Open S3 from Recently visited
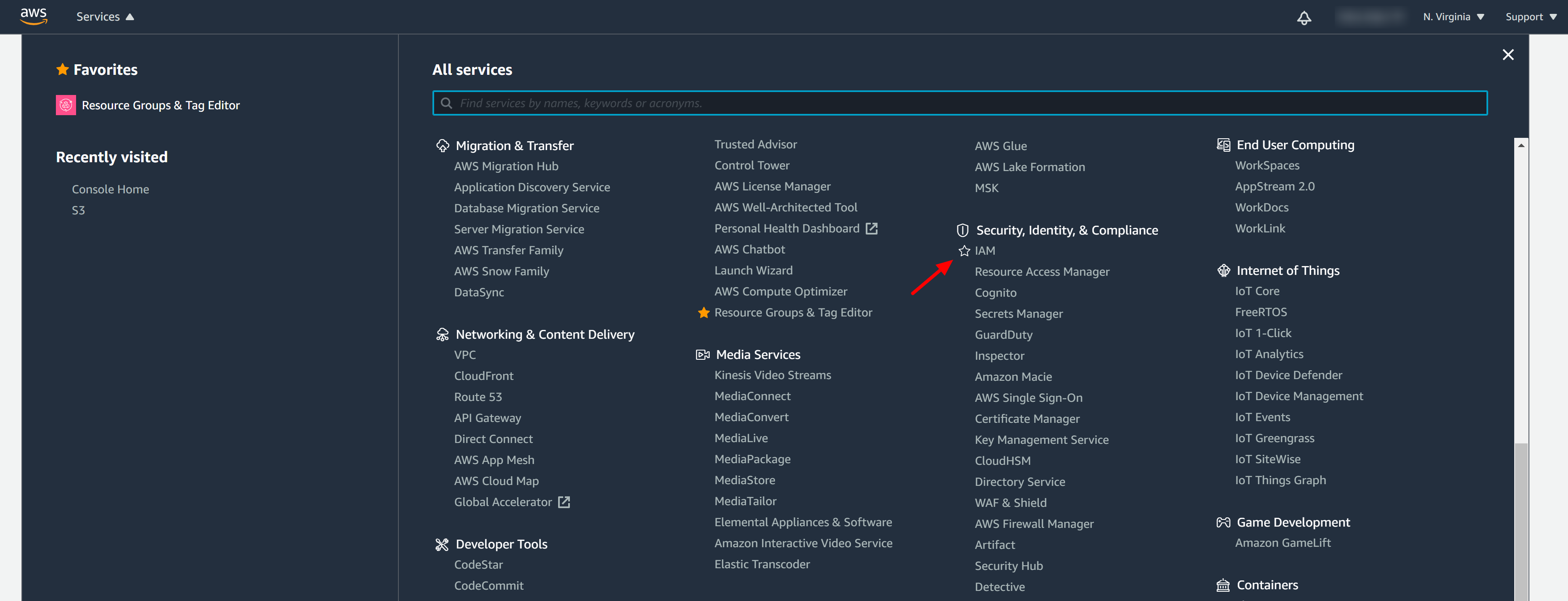The image size is (1568, 601). pyautogui.click(x=79, y=210)
